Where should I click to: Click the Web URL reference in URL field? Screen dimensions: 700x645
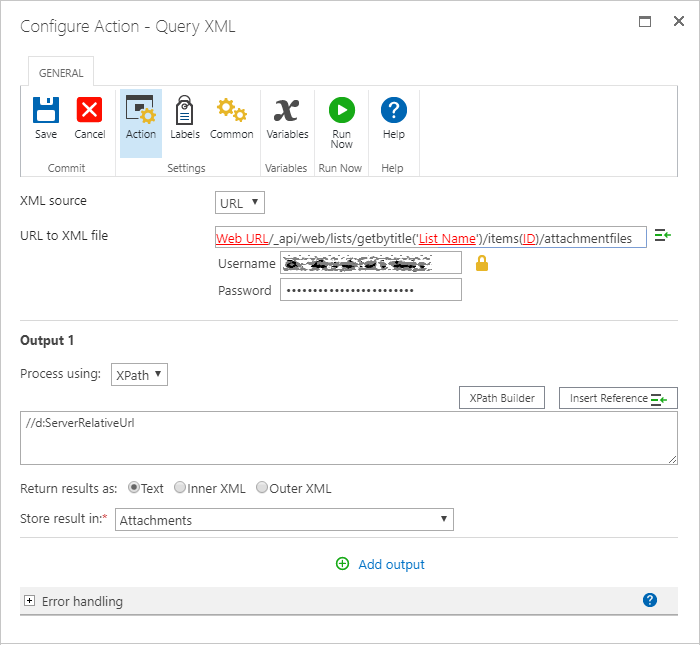[242, 238]
